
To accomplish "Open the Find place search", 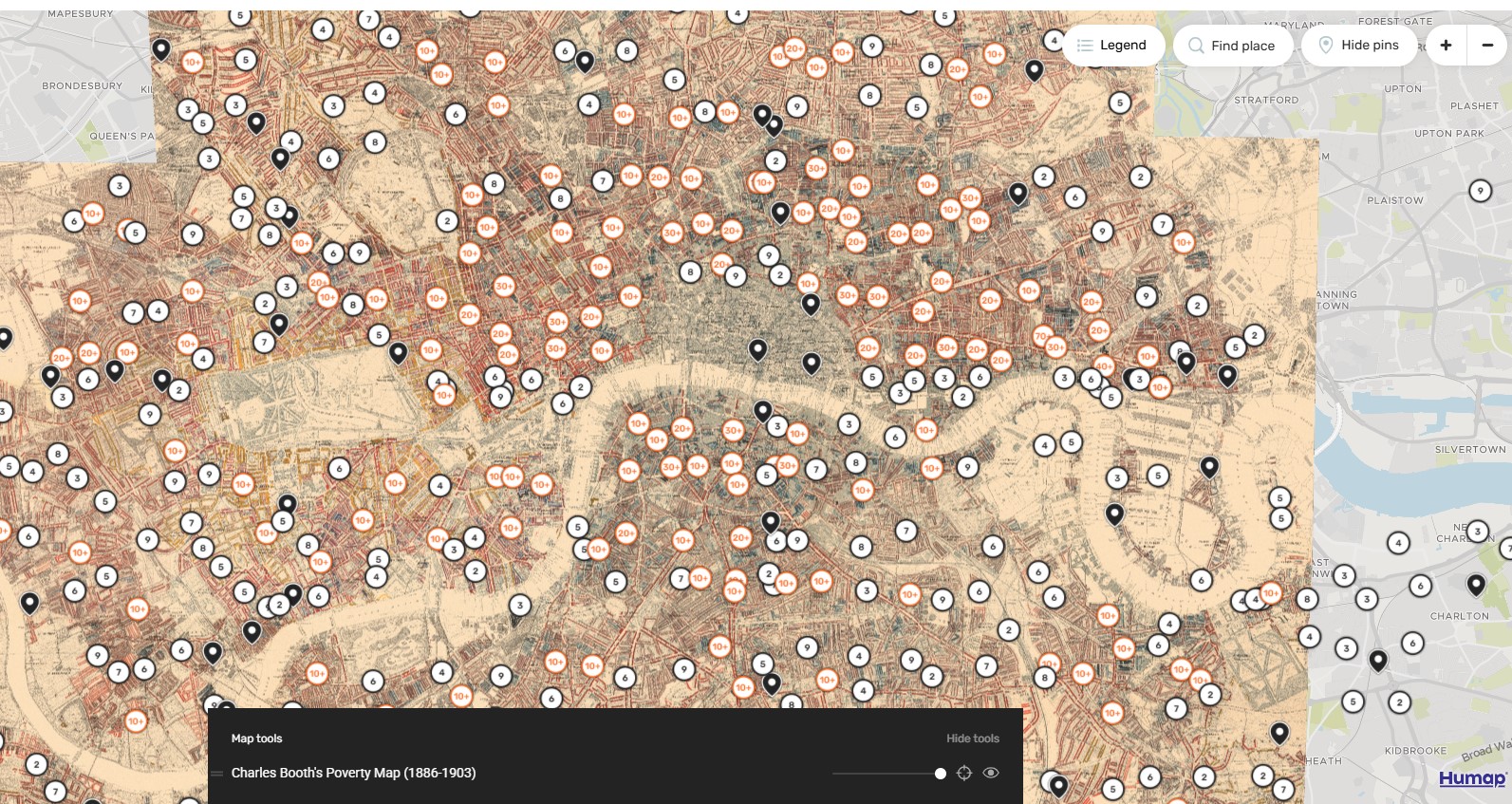I will 1232,46.
